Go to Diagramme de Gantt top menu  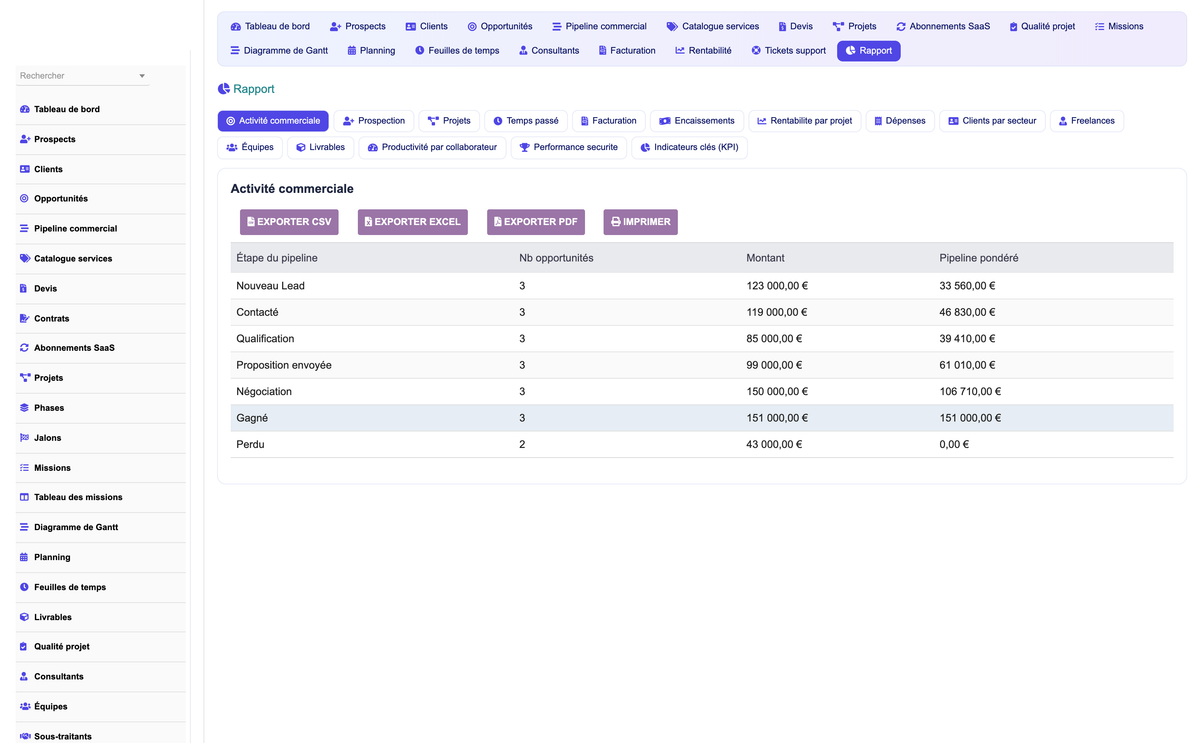(x=279, y=50)
